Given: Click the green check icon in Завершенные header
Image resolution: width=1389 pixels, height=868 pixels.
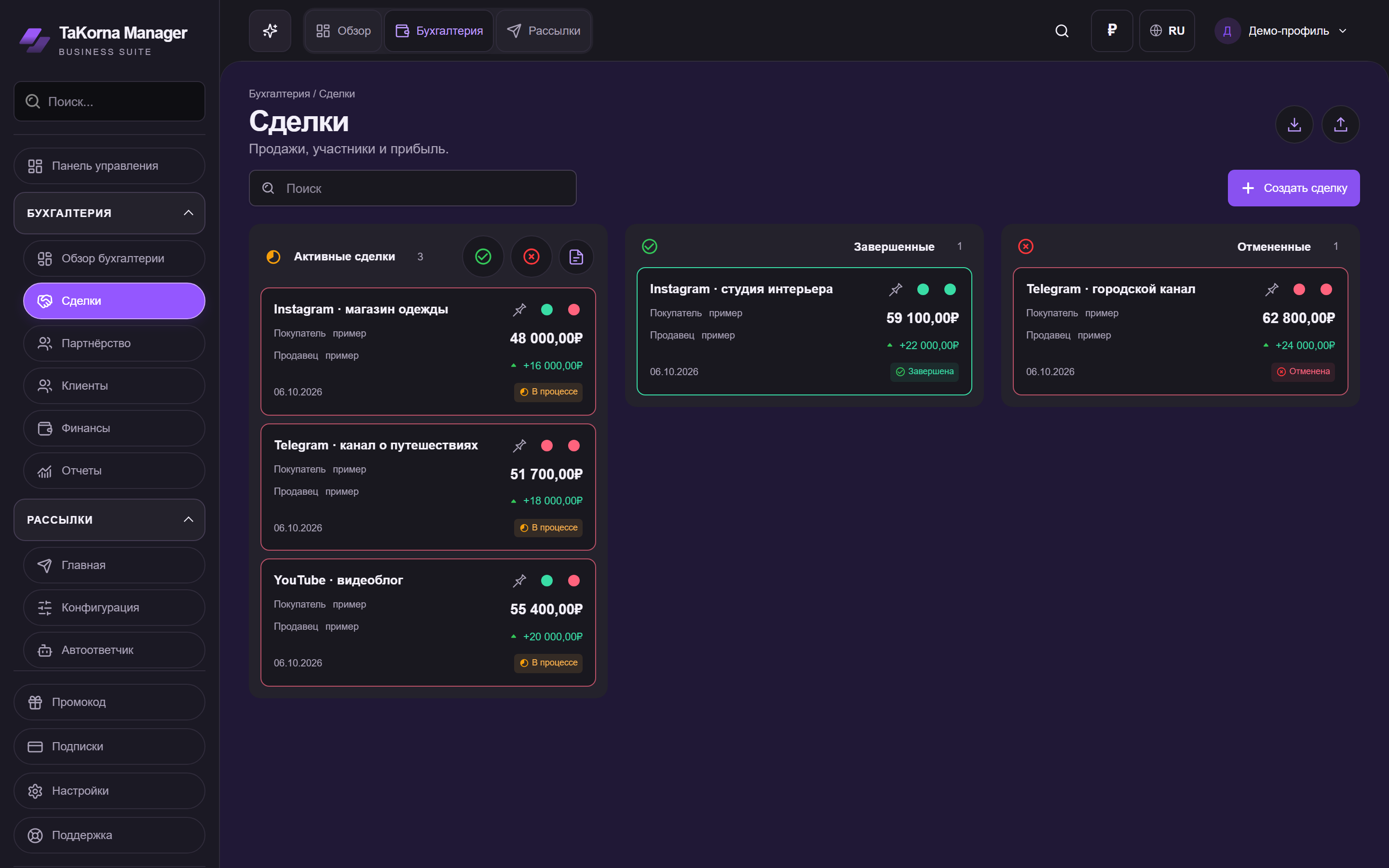Looking at the screenshot, I should coord(649,246).
